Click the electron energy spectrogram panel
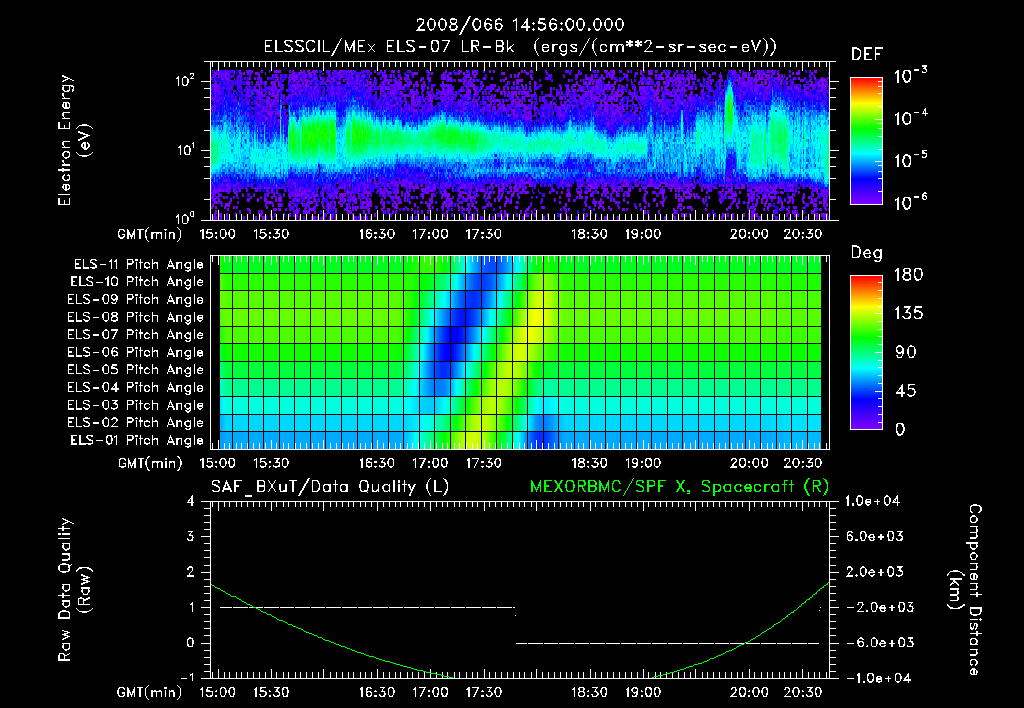 520,141
